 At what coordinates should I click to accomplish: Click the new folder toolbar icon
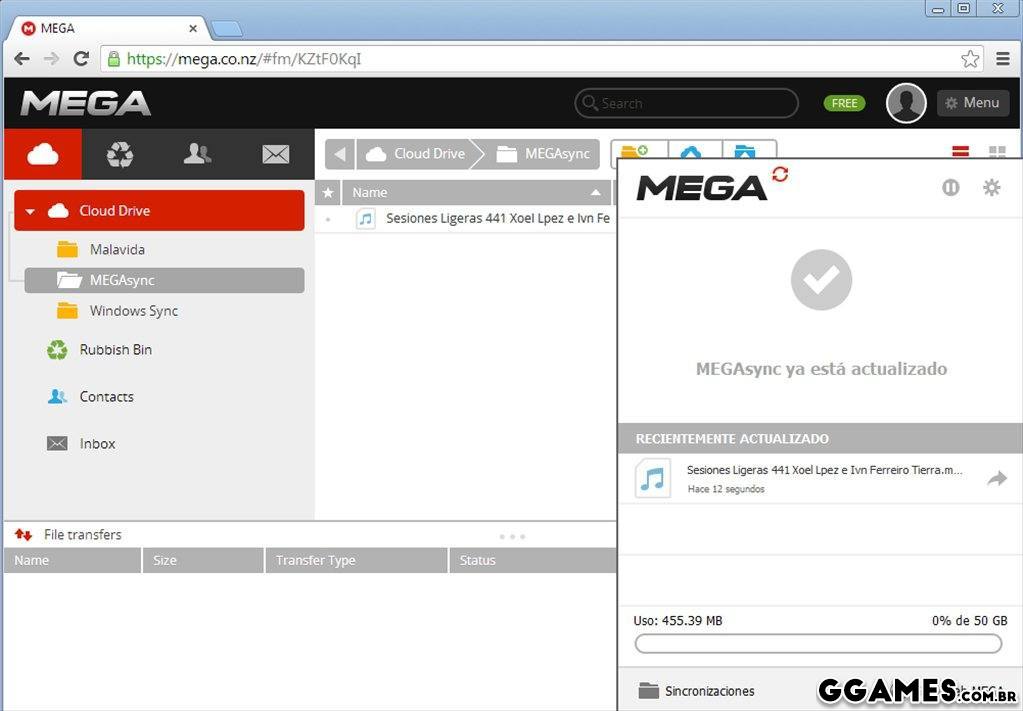(x=636, y=153)
